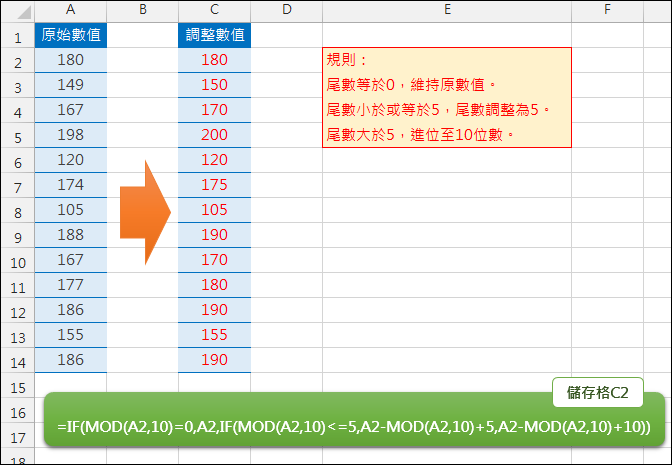Select the cell containing red 200
Image resolution: width=672 pixels, height=465 pixels.
click(214, 135)
